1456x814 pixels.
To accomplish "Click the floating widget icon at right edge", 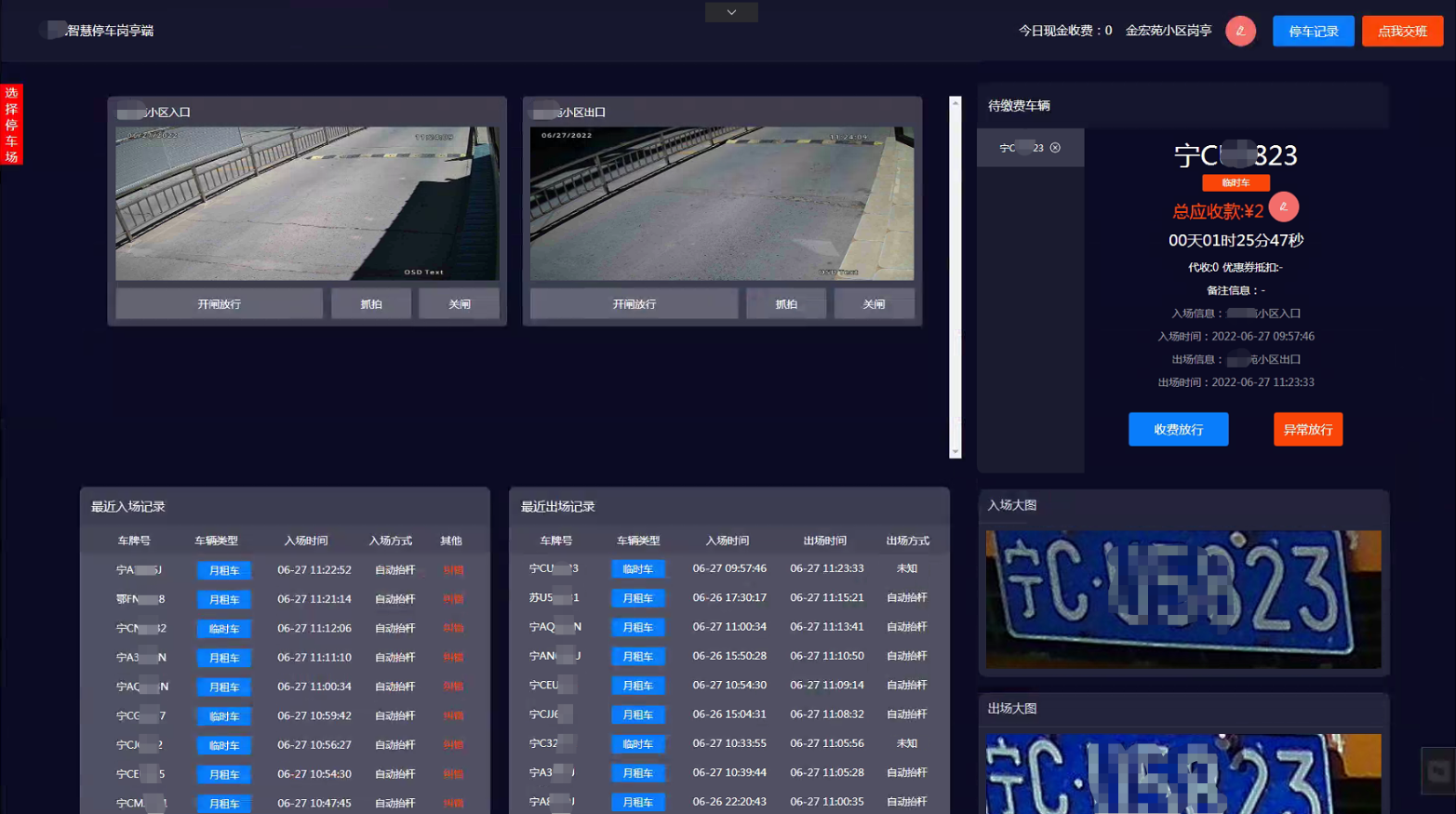I will (x=1438, y=770).
